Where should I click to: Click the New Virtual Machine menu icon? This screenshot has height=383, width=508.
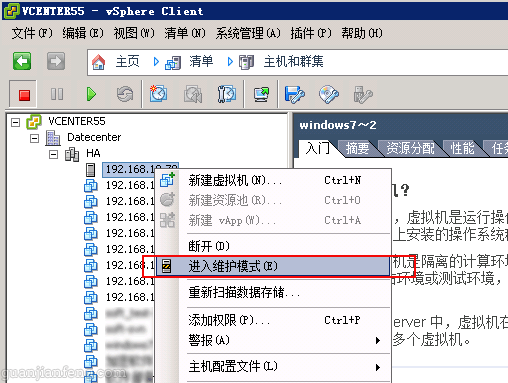[x=167, y=180]
